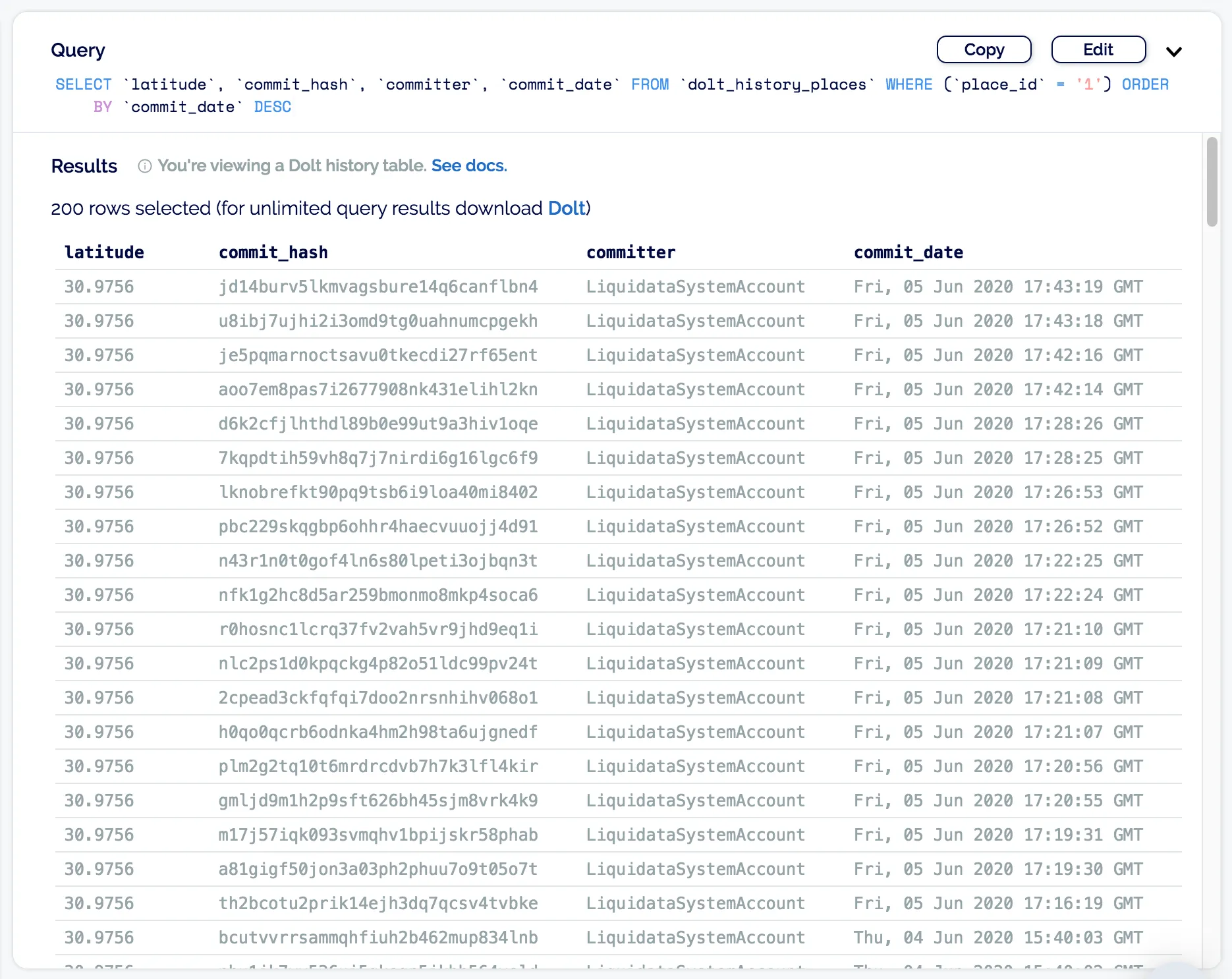Viewport: 1232px width, 979px height.
Task: Click committer cell in 17:16:19 row
Action: [x=695, y=904]
